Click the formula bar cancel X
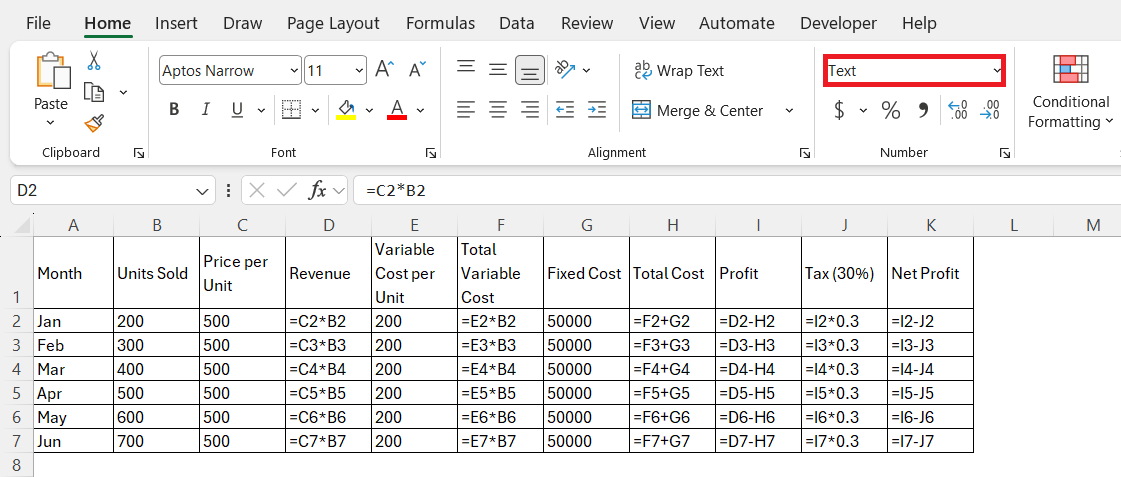1121x477 pixels. tap(257, 190)
